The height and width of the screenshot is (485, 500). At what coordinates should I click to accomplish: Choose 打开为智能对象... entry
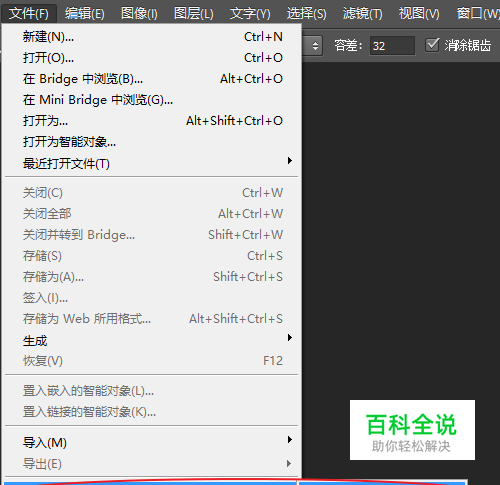click(152, 142)
